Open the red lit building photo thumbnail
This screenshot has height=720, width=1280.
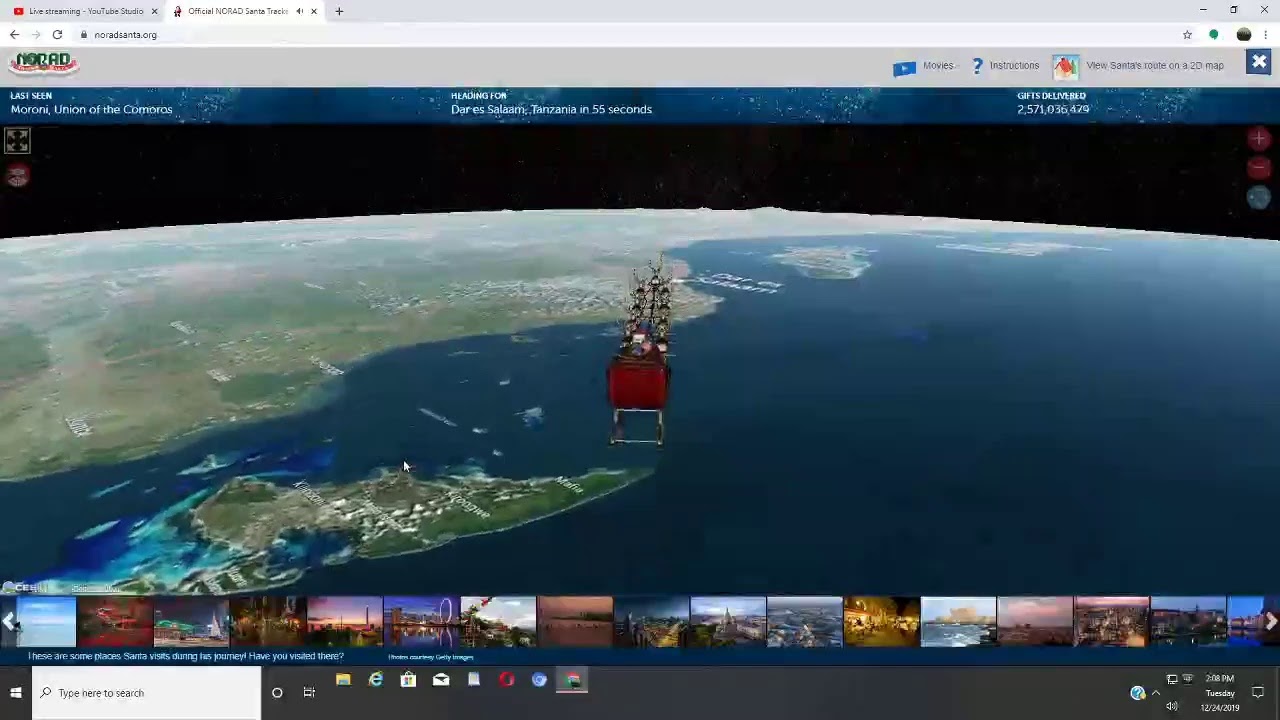115,622
